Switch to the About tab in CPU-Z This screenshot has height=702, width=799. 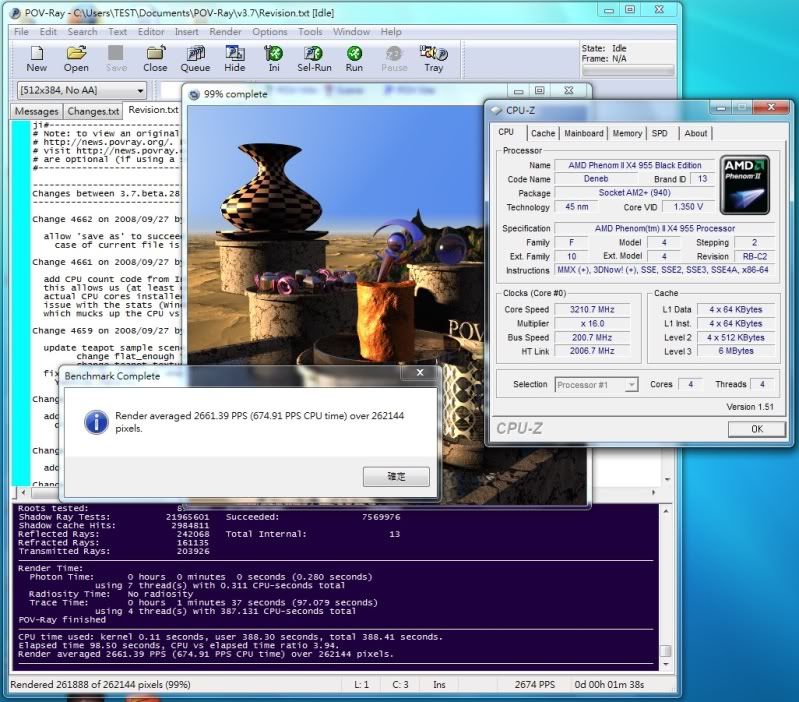[696, 133]
